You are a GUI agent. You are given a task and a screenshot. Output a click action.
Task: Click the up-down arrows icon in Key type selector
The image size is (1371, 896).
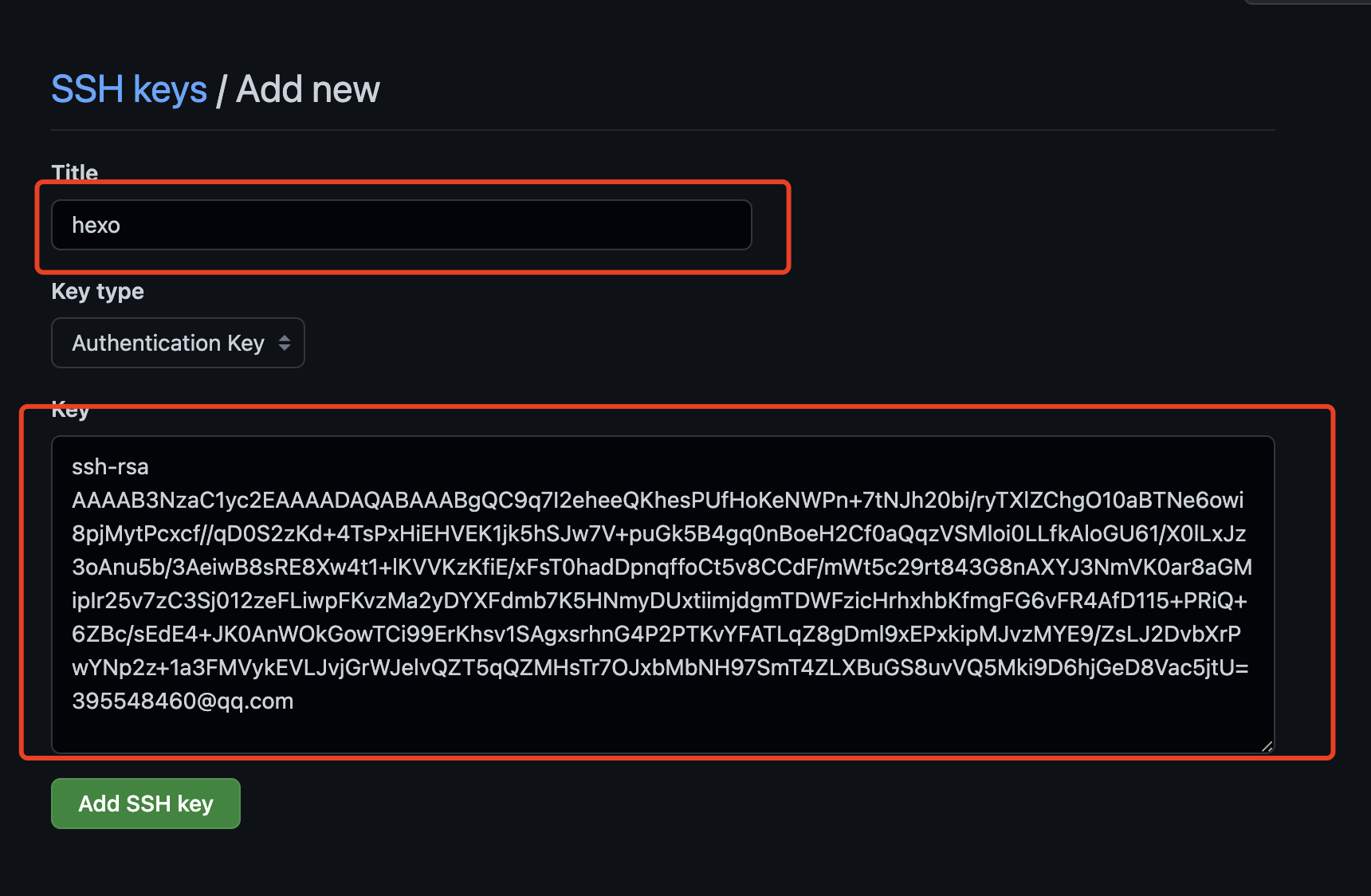click(x=285, y=343)
